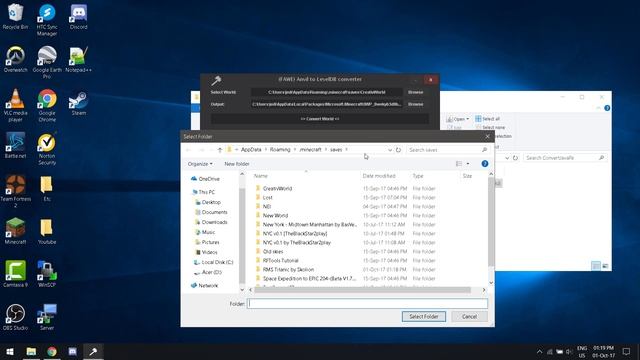Click the Windows Start button
640x360 pixels.
pos(10,351)
